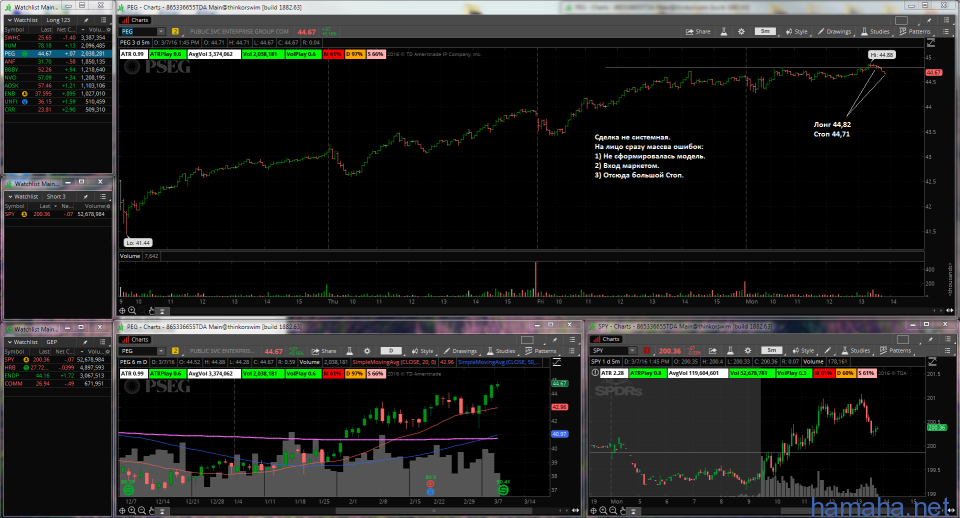Image resolution: width=960 pixels, height=518 pixels.
Task: Select COMM row in GEP watchlist
Action: pos(58,383)
